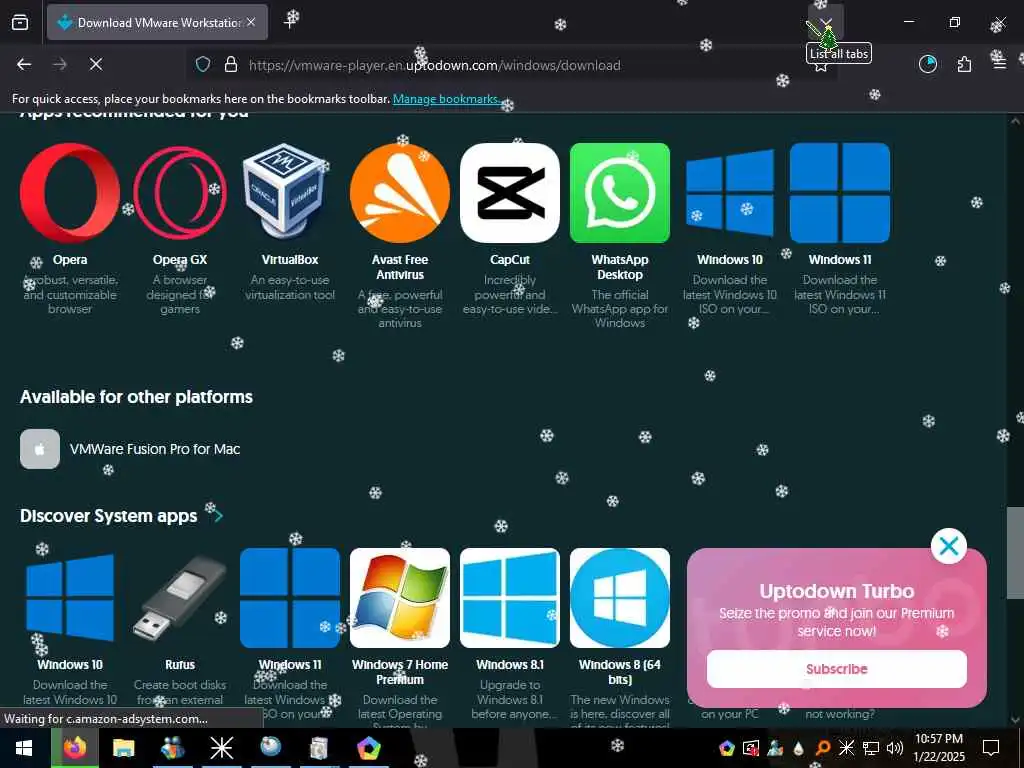The image size is (1024, 768).
Task: Open the Windows 8.1 icon
Action: pyautogui.click(x=510, y=598)
